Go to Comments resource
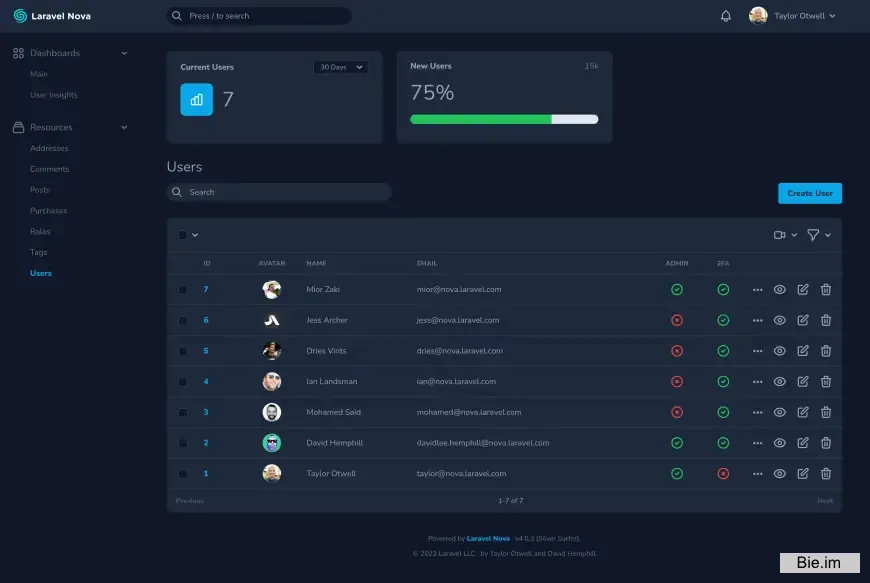 49,169
